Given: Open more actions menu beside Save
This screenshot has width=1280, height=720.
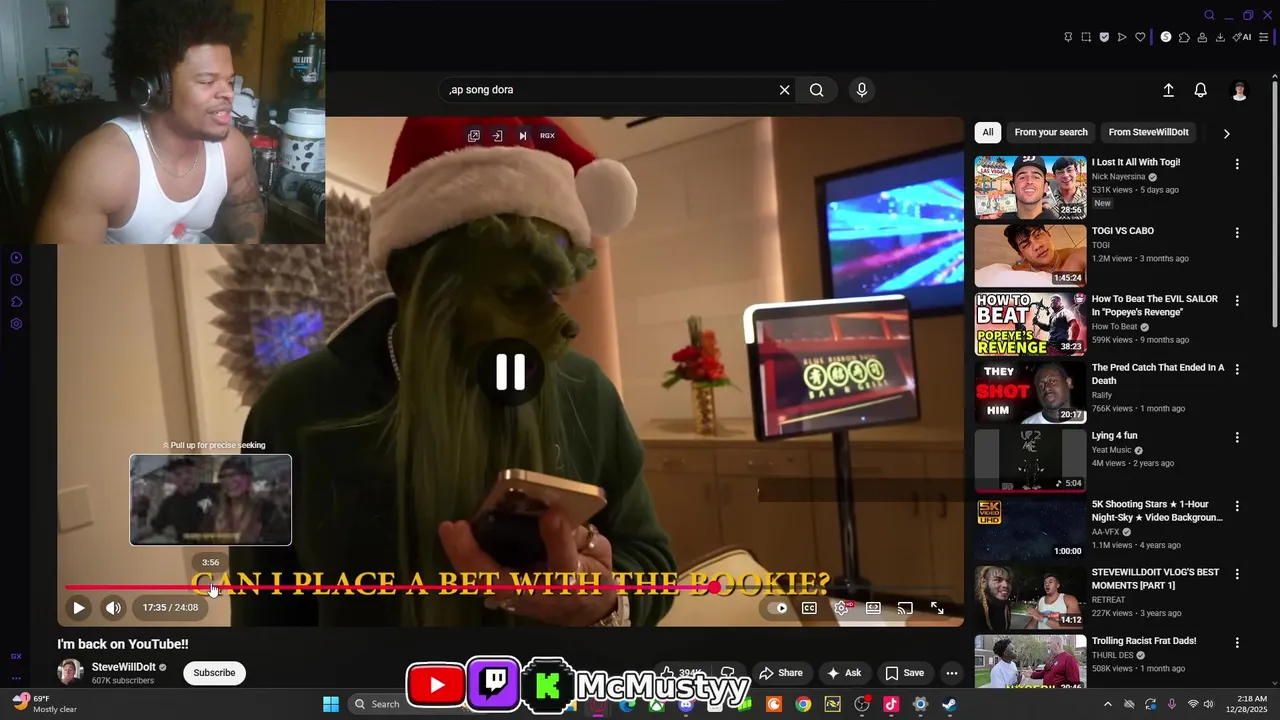Looking at the screenshot, I should click(x=952, y=673).
